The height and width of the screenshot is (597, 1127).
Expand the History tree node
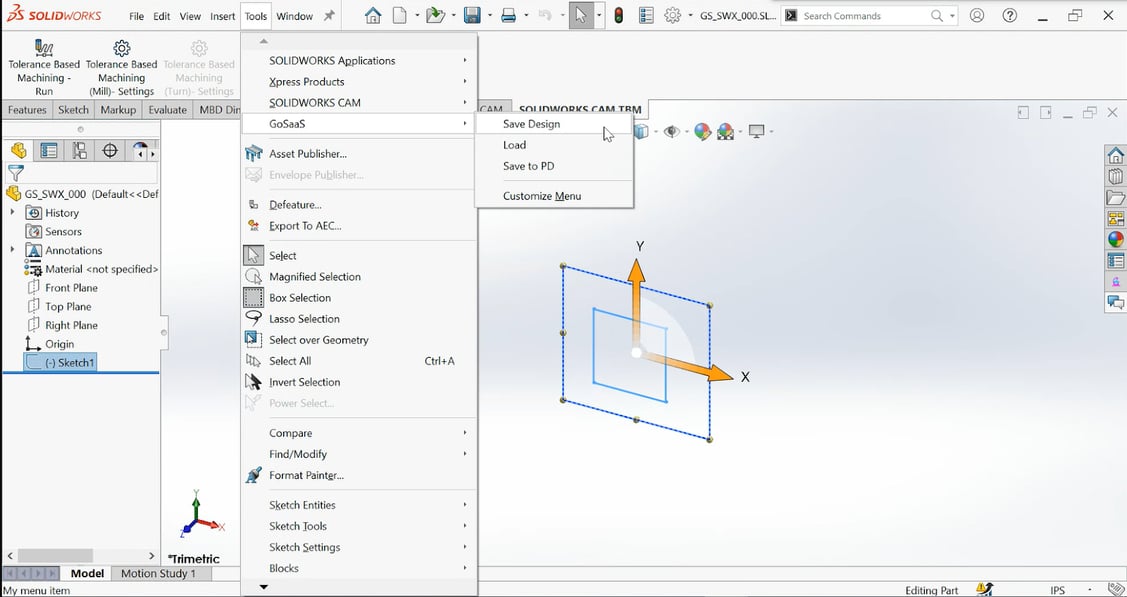click(x=12, y=213)
